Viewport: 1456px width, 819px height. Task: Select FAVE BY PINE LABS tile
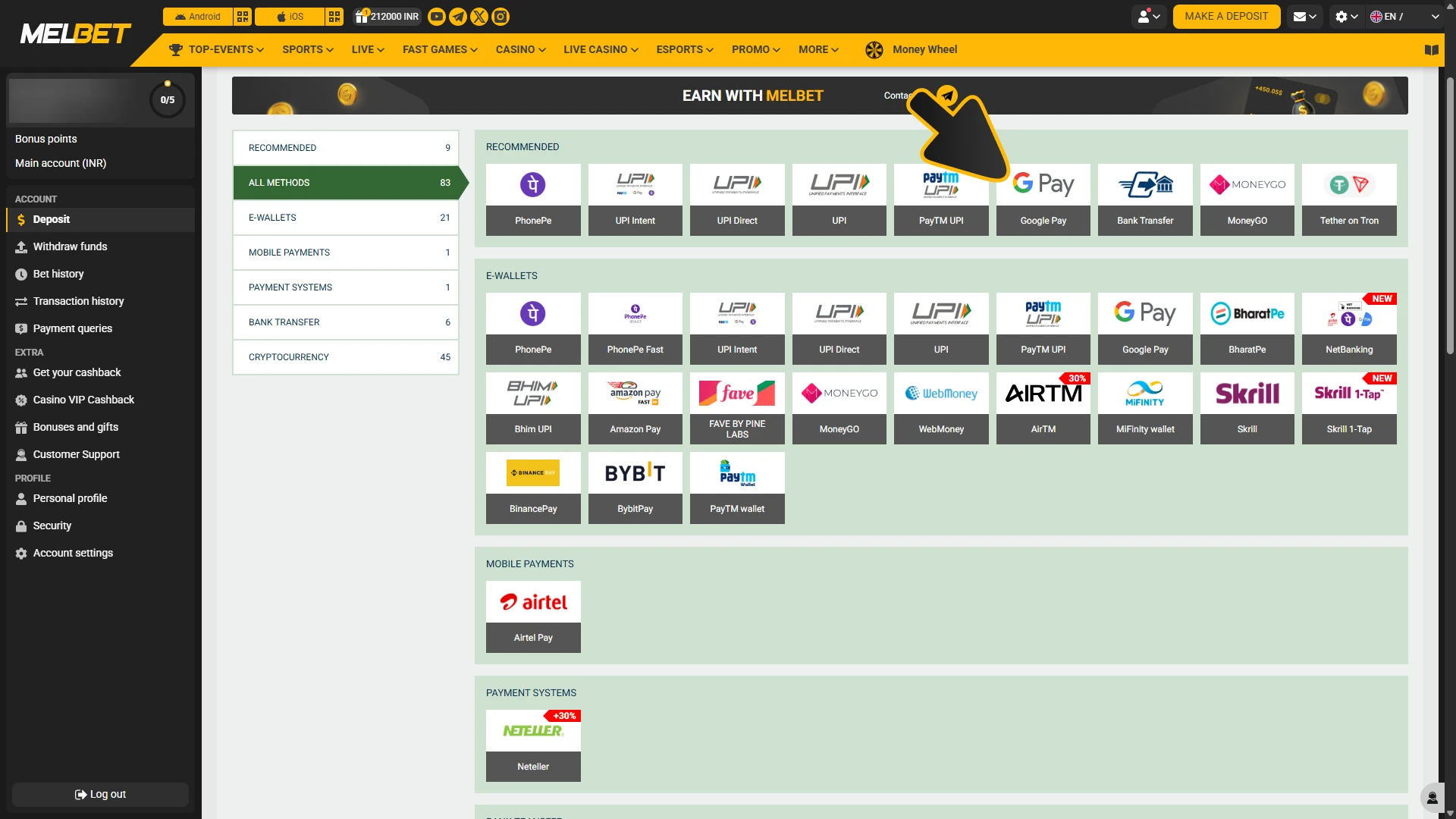737,409
